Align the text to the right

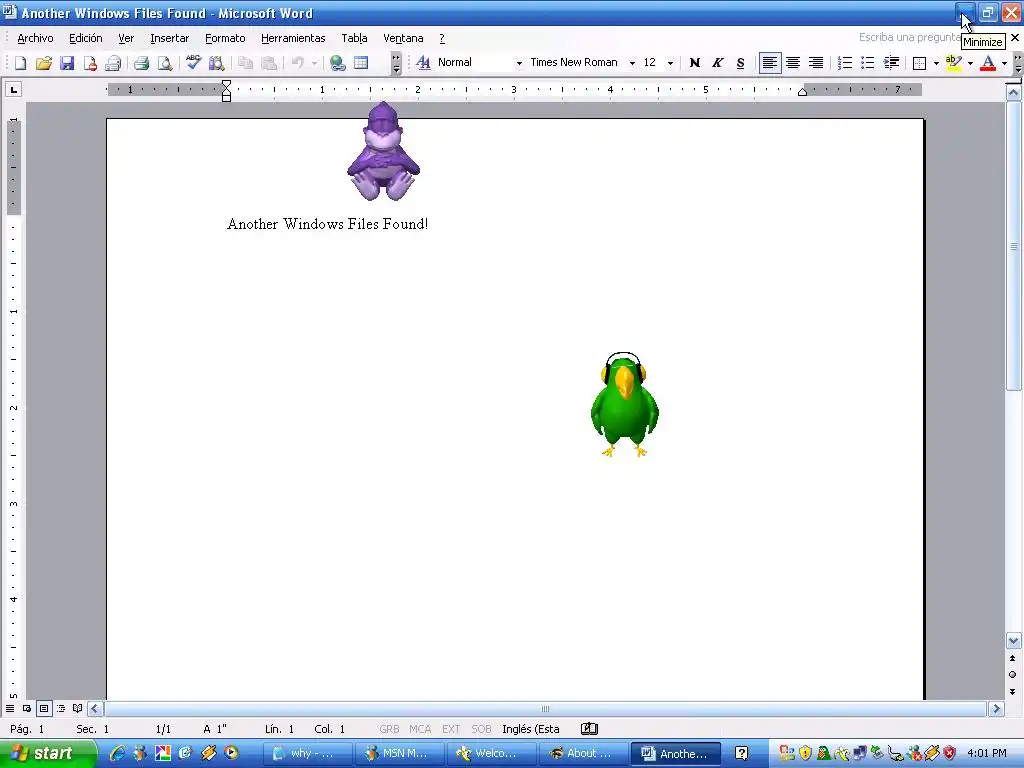(816, 63)
